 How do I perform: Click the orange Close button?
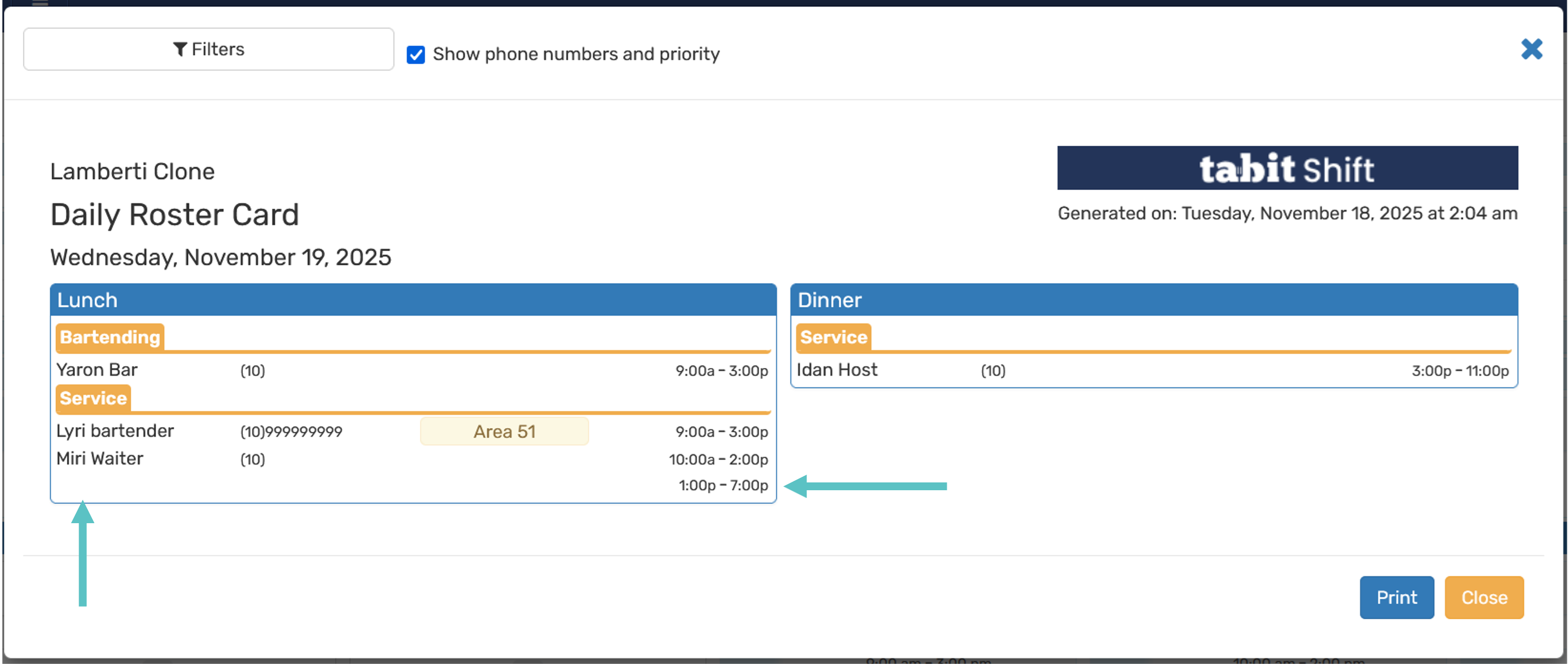(x=1484, y=597)
